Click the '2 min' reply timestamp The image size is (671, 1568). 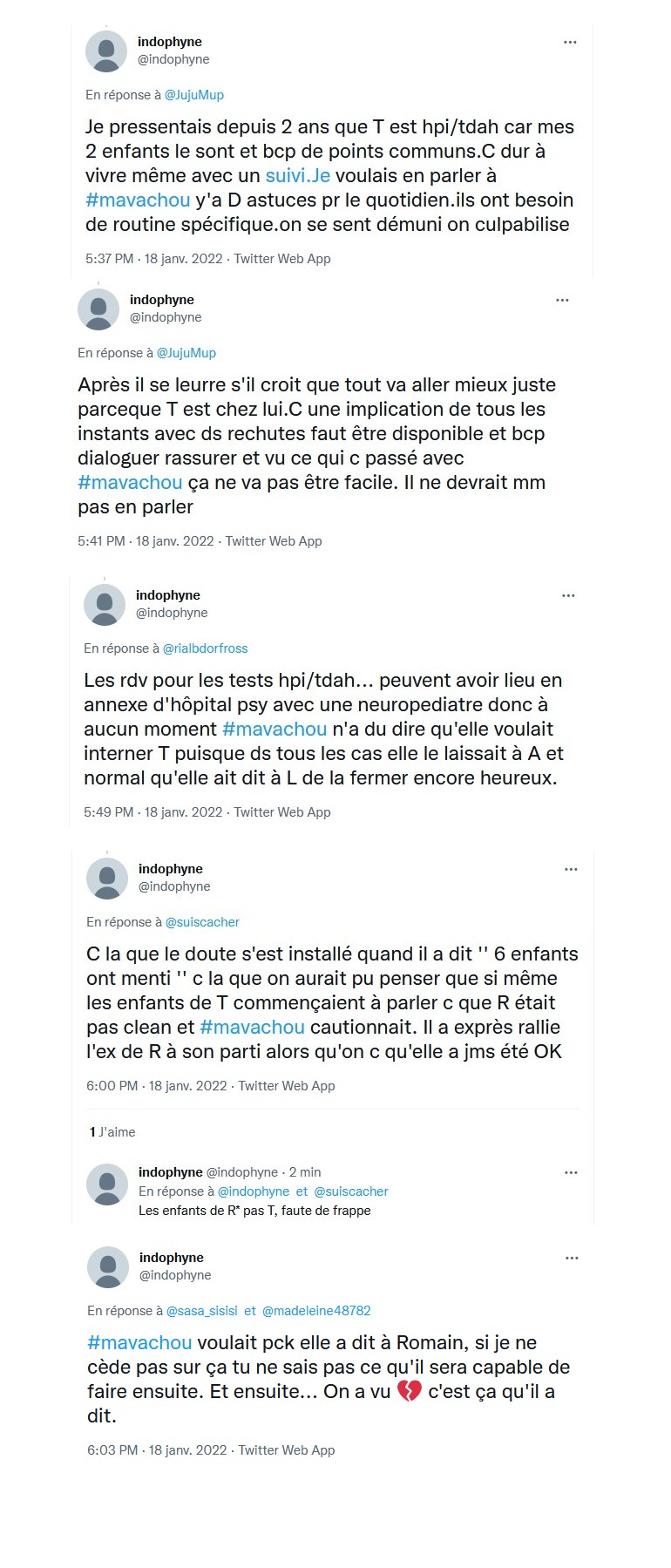click(x=305, y=1172)
